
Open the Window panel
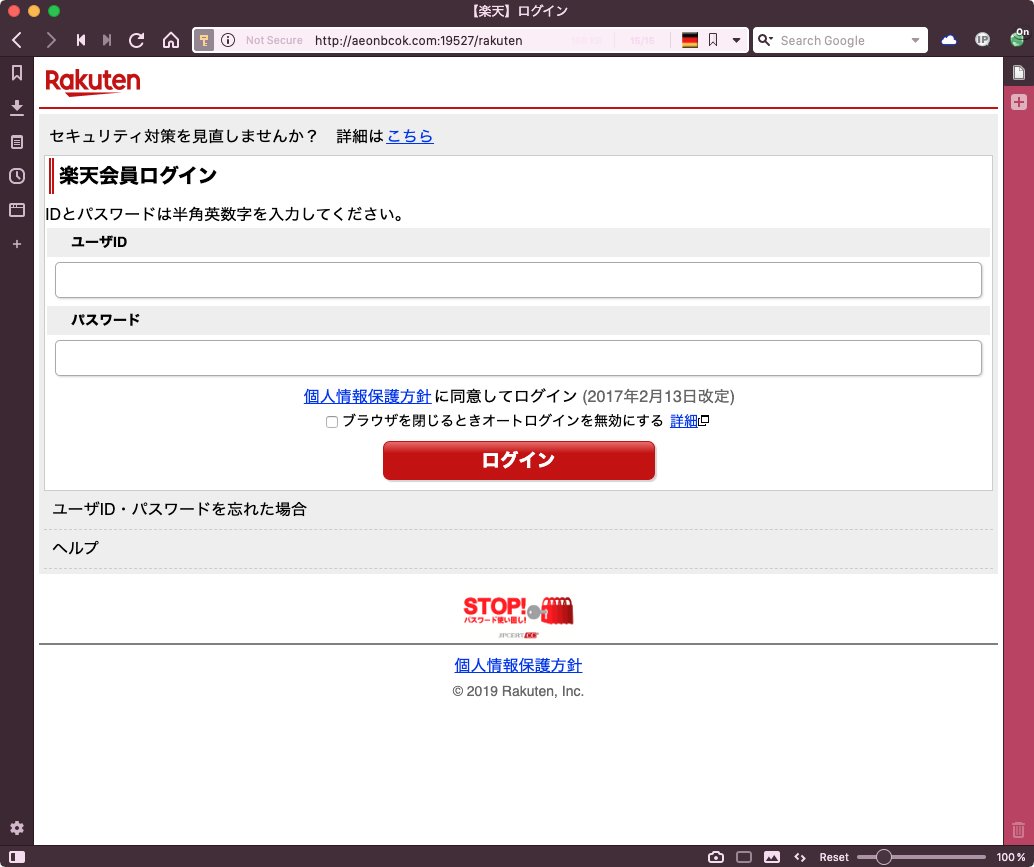click(x=17, y=210)
